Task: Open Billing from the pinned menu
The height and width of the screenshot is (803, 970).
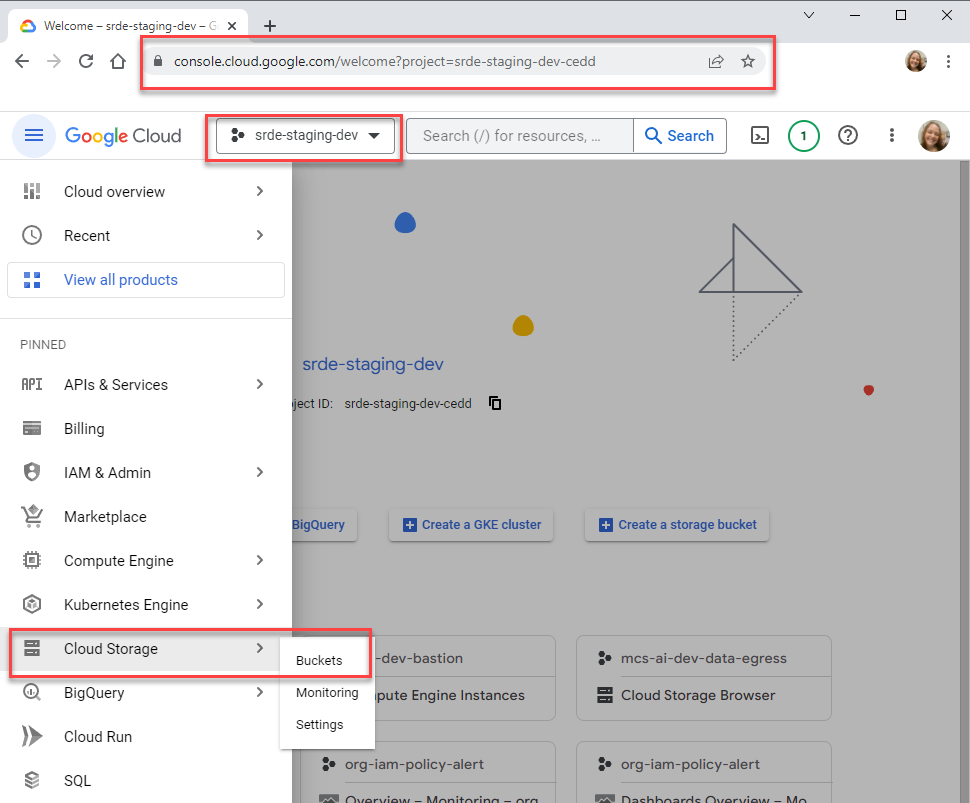Action: (x=146, y=429)
